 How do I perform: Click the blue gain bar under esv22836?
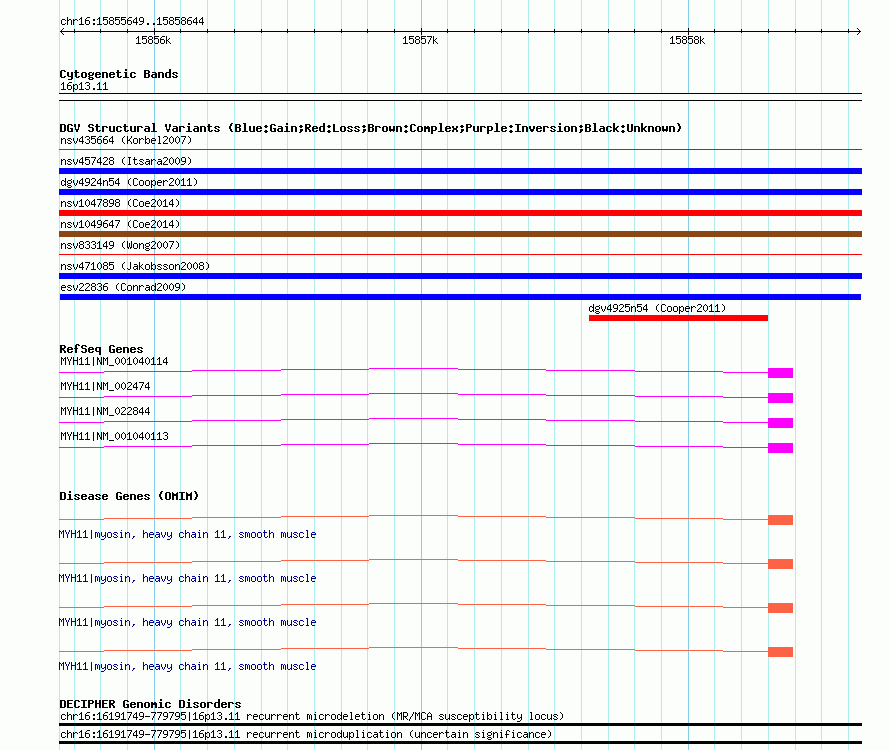click(460, 297)
